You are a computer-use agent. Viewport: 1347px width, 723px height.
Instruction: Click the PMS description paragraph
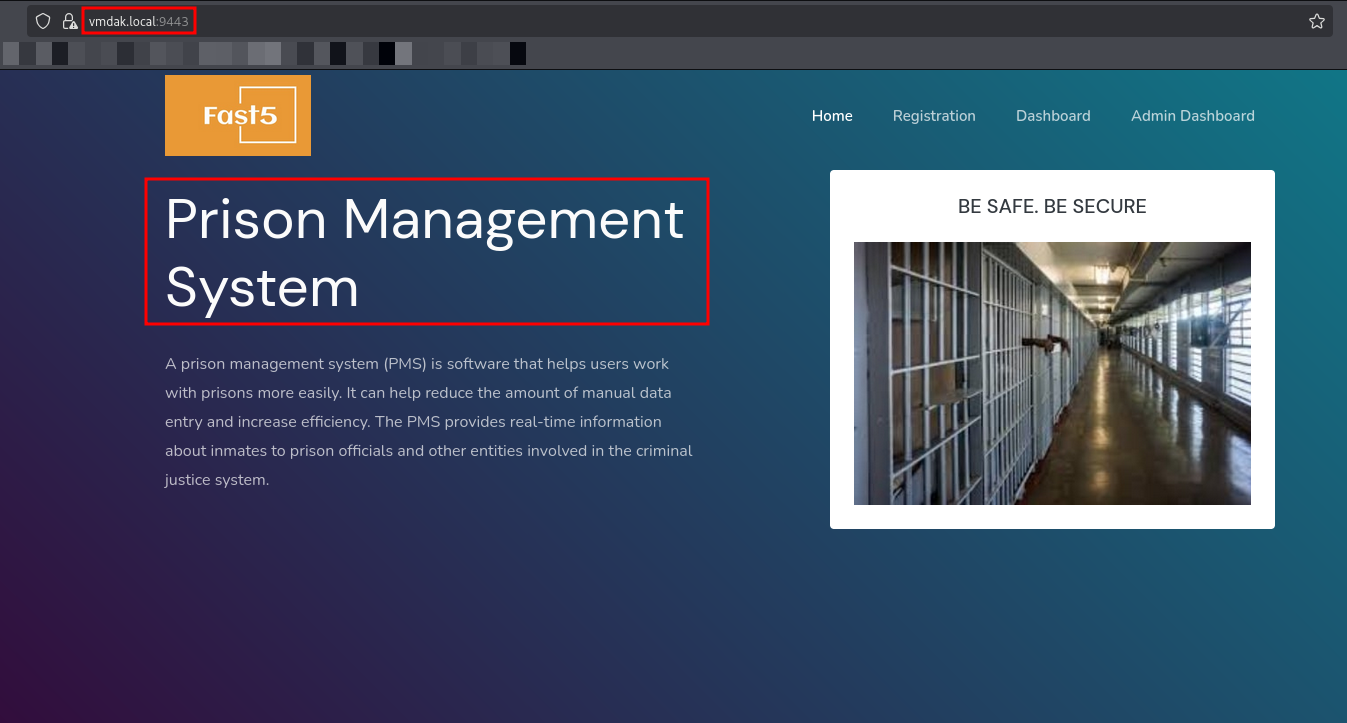pyautogui.click(x=428, y=421)
